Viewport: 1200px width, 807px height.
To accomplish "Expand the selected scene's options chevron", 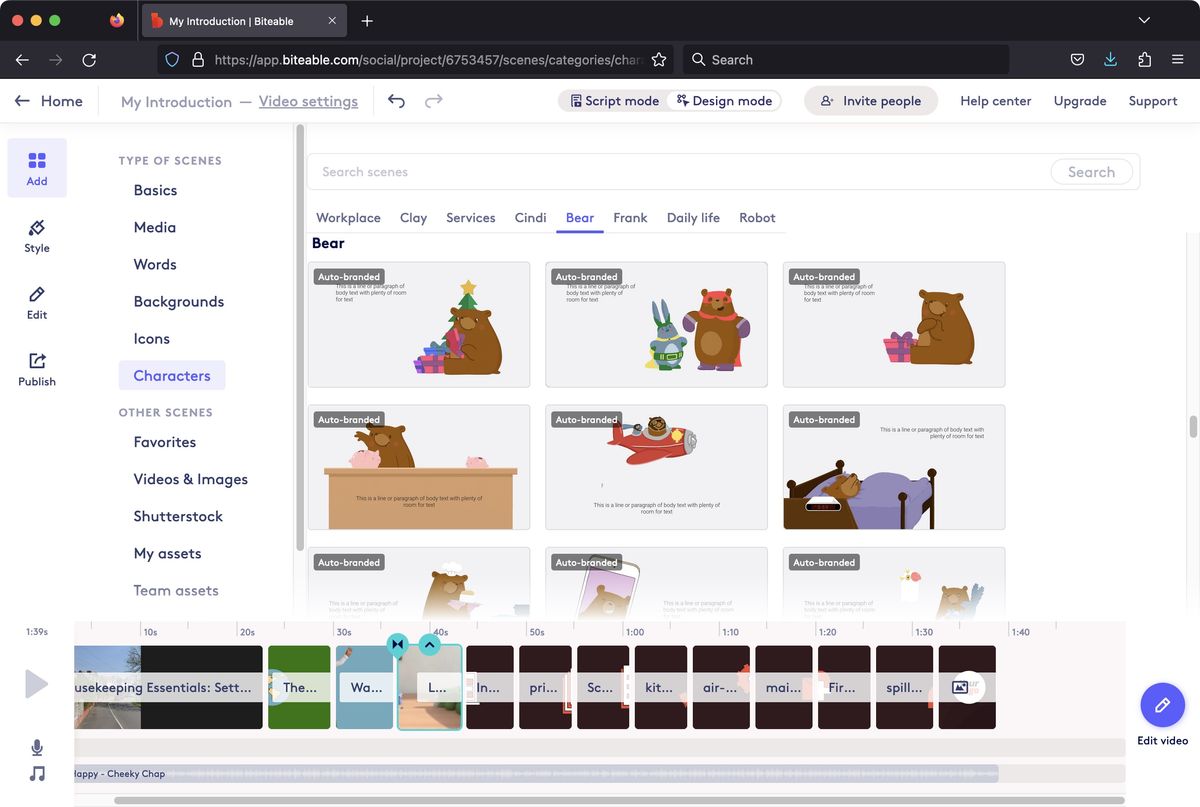I will (x=429, y=645).
